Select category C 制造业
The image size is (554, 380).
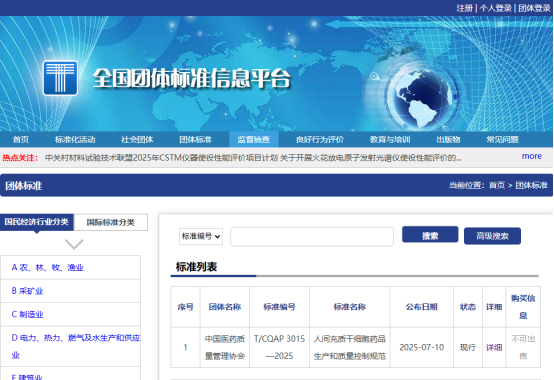point(28,314)
